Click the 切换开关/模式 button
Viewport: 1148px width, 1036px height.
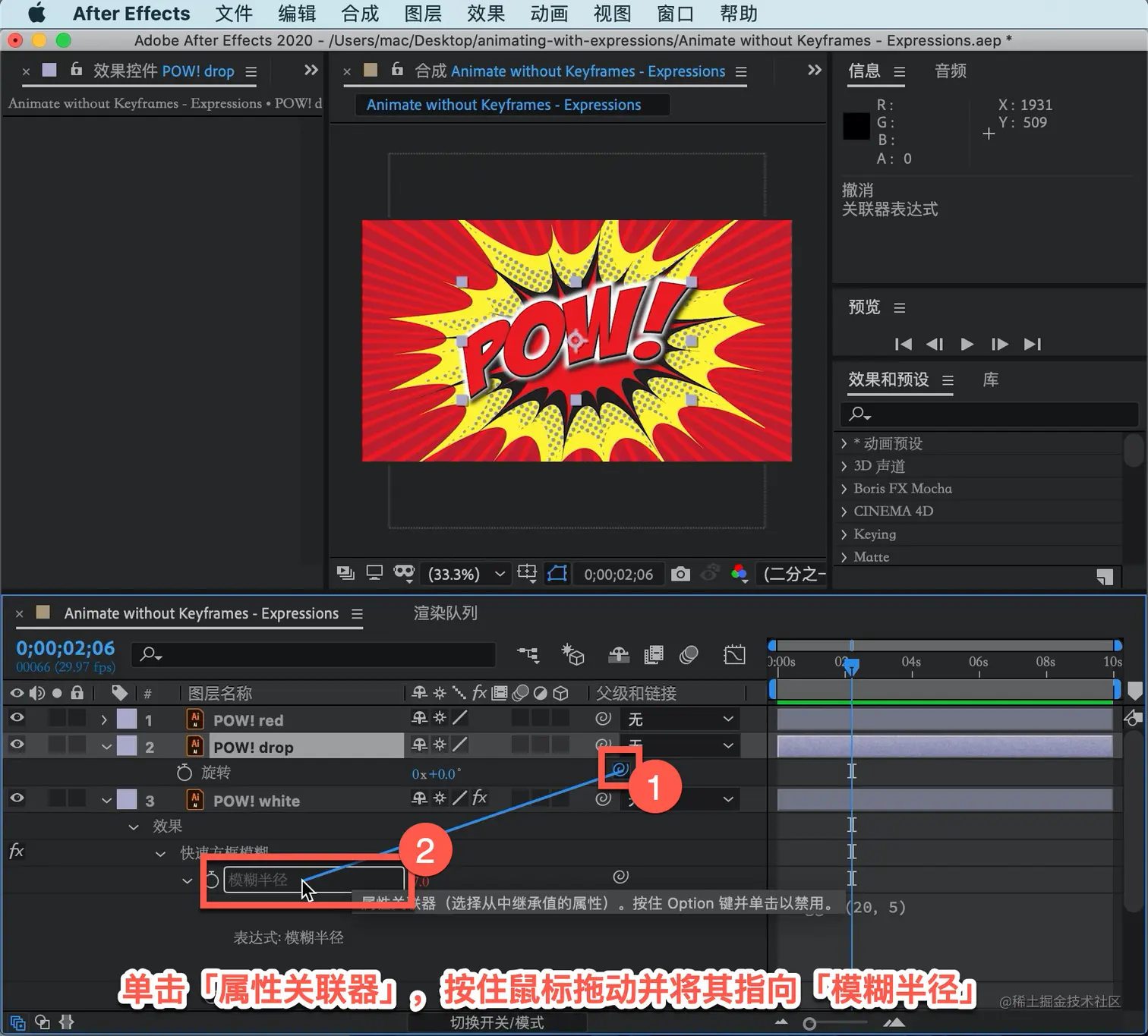point(497,1022)
